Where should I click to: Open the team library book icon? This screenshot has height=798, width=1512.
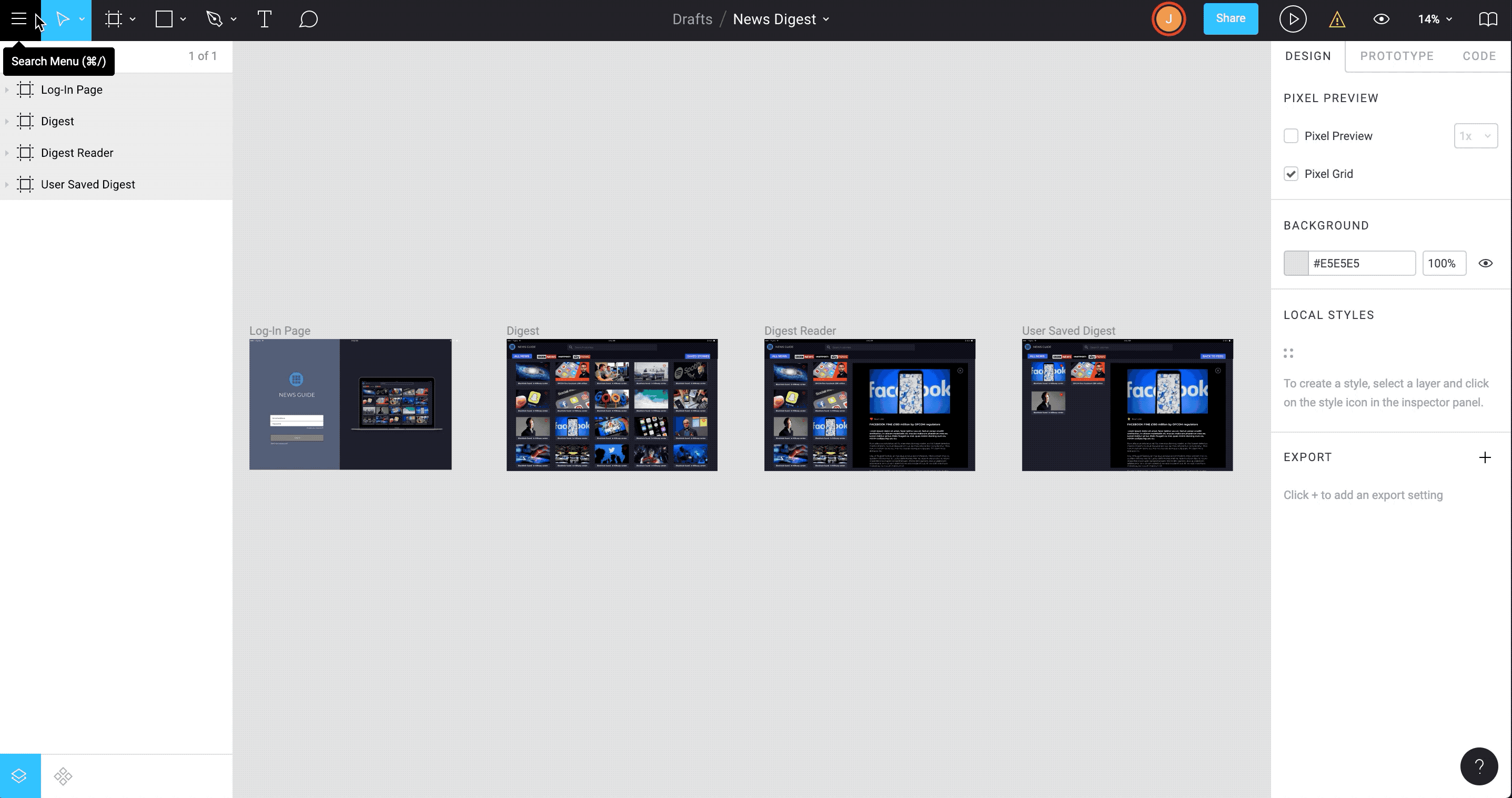coord(1487,19)
